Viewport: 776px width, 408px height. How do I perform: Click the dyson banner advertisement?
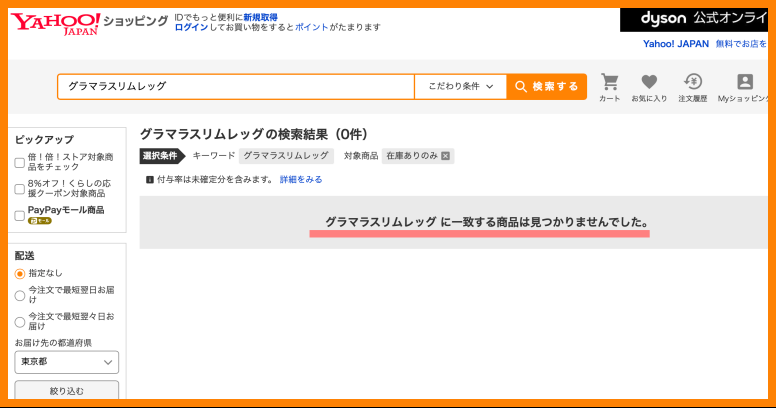pyautogui.click(x=693, y=19)
